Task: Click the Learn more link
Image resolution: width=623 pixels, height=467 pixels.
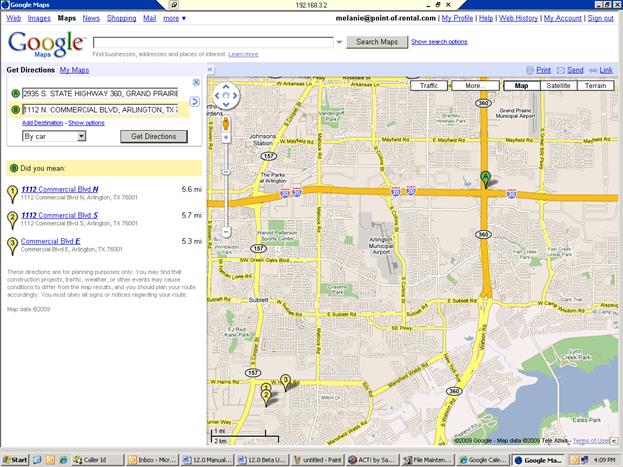Action: click(x=243, y=54)
